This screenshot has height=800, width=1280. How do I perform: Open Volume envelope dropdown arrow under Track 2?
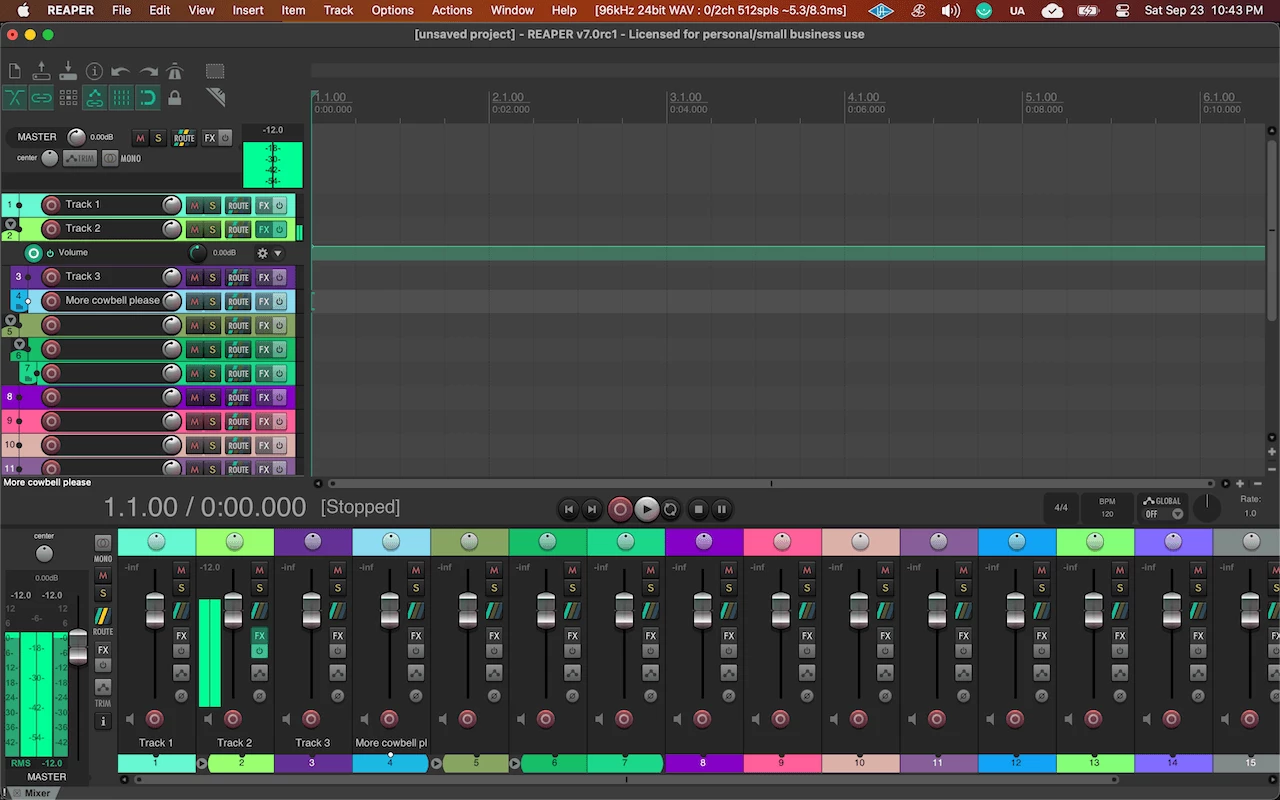[278, 254]
